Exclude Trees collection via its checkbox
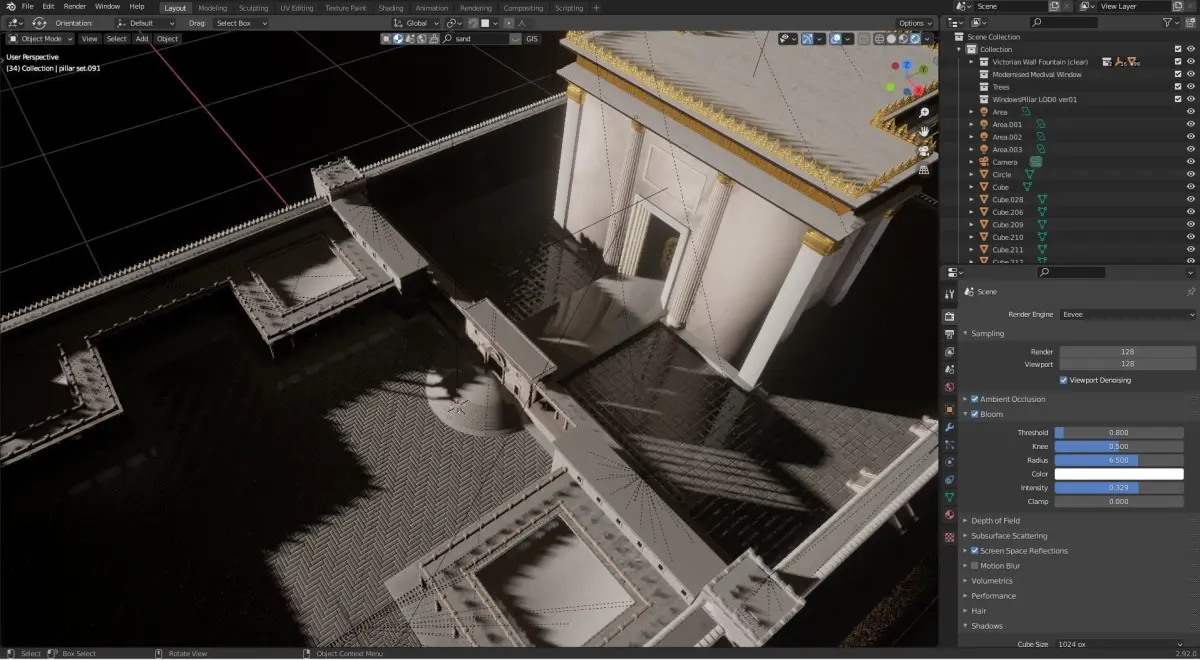Viewport: 1200px width, 660px height. click(x=1178, y=87)
